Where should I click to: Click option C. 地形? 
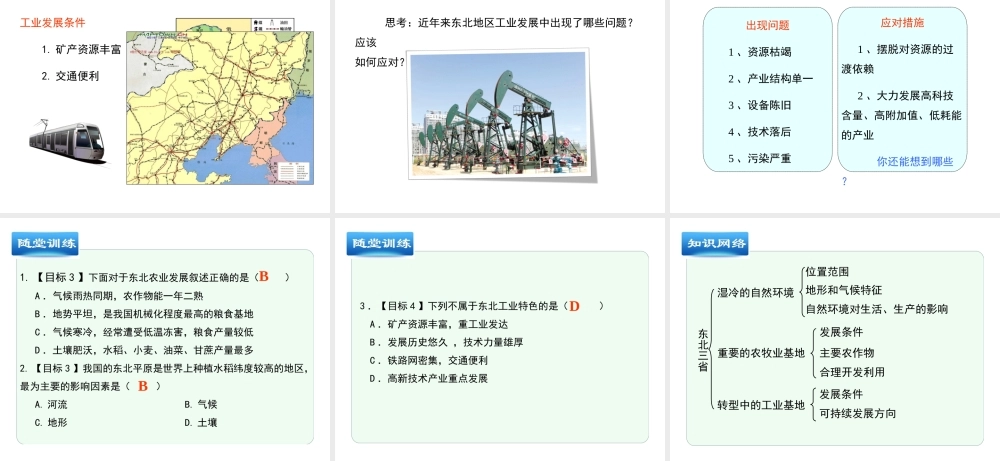(x=51, y=422)
